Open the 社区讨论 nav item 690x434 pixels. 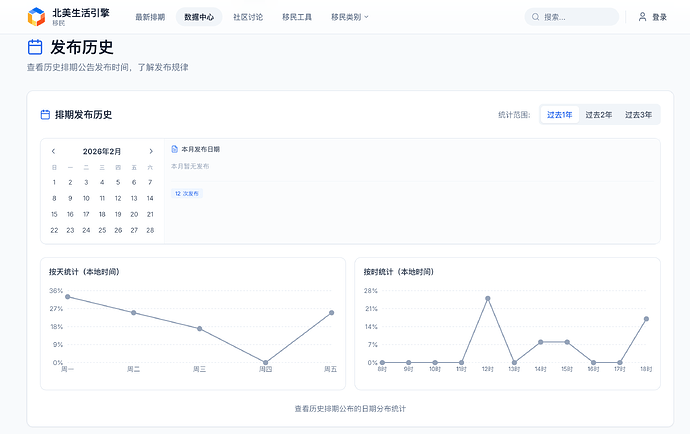tap(248, 17)
